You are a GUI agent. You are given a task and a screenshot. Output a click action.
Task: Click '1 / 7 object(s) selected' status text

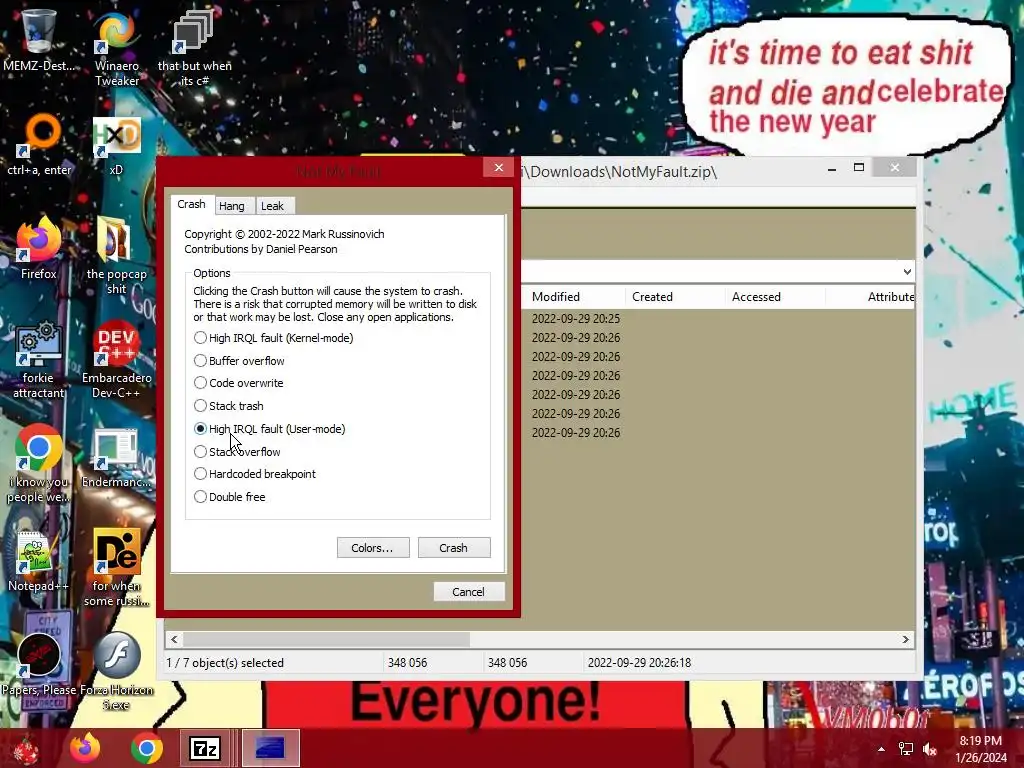tap(225, 663)
